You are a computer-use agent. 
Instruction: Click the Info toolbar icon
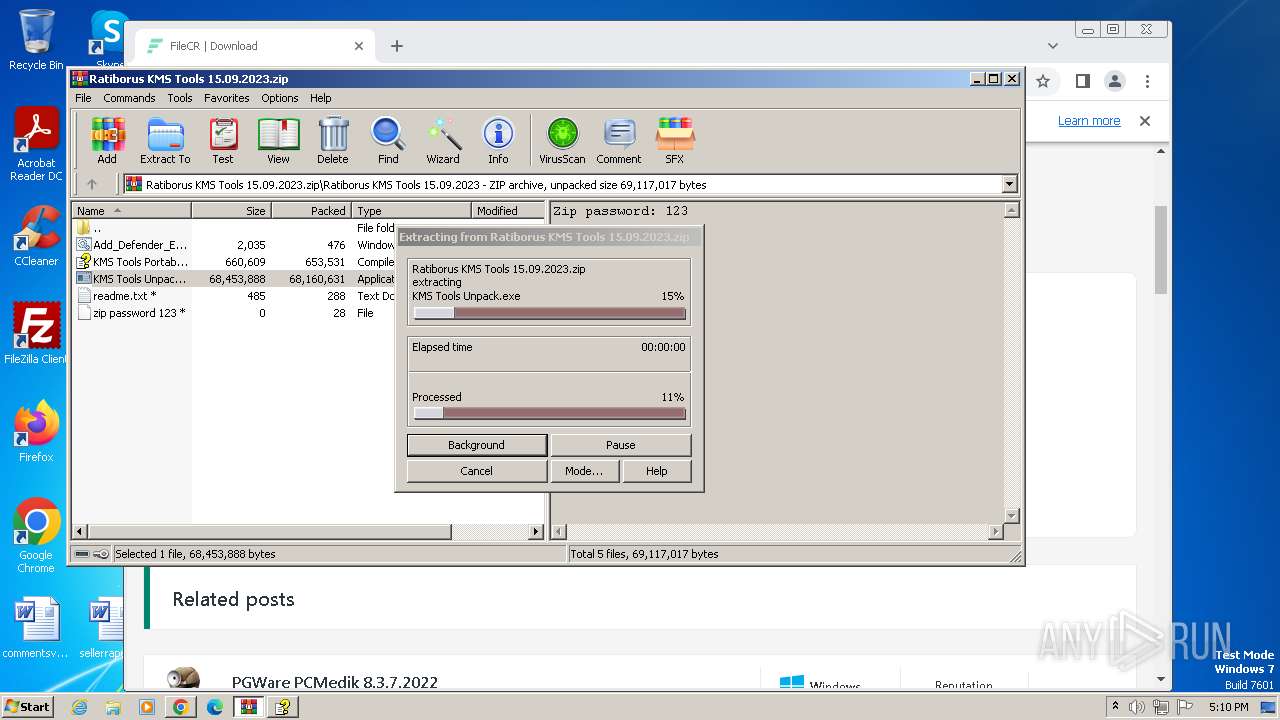(x=498, y=140)
